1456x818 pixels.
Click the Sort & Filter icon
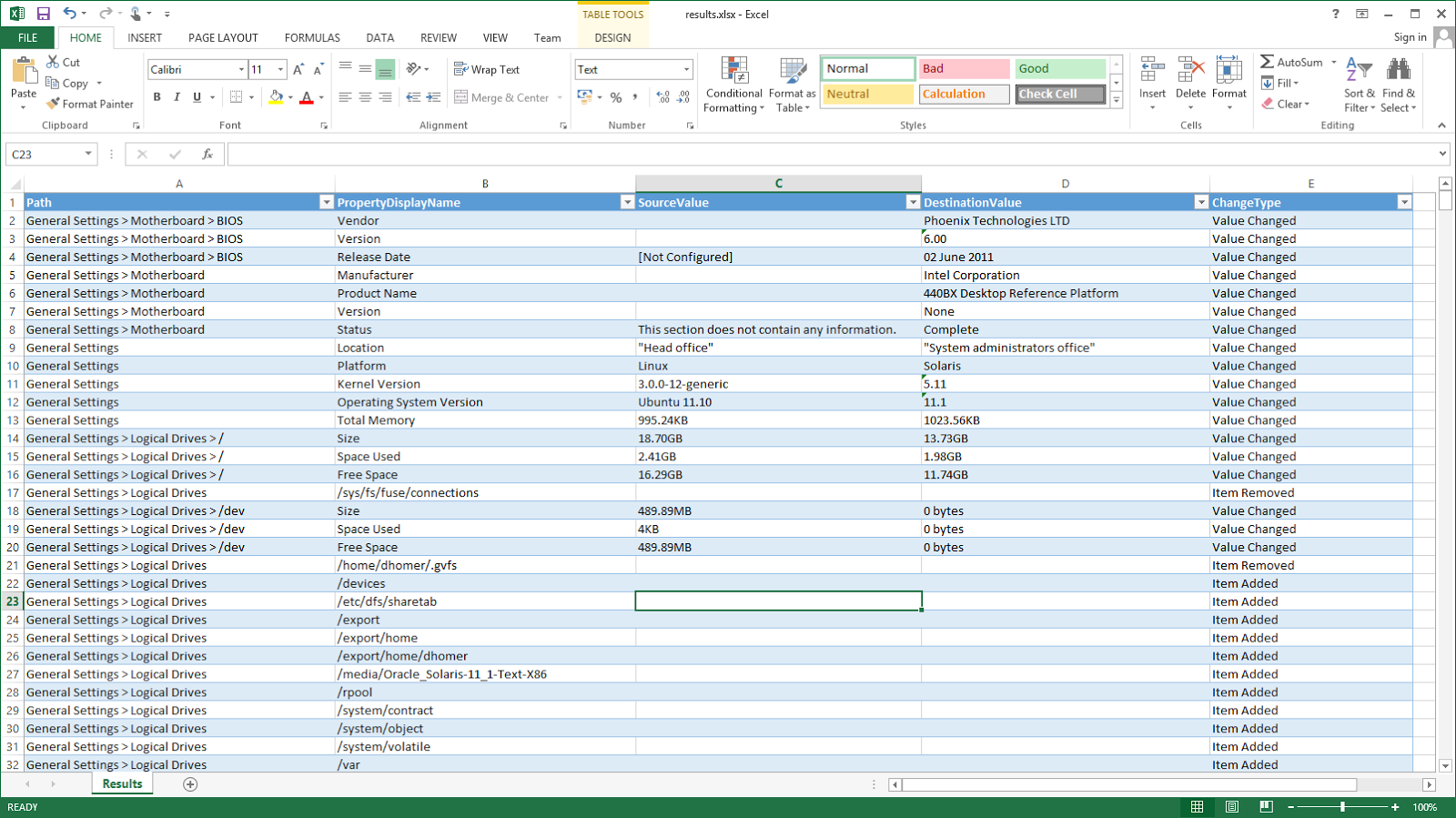pyautogui.click(x=1359, y=71)
